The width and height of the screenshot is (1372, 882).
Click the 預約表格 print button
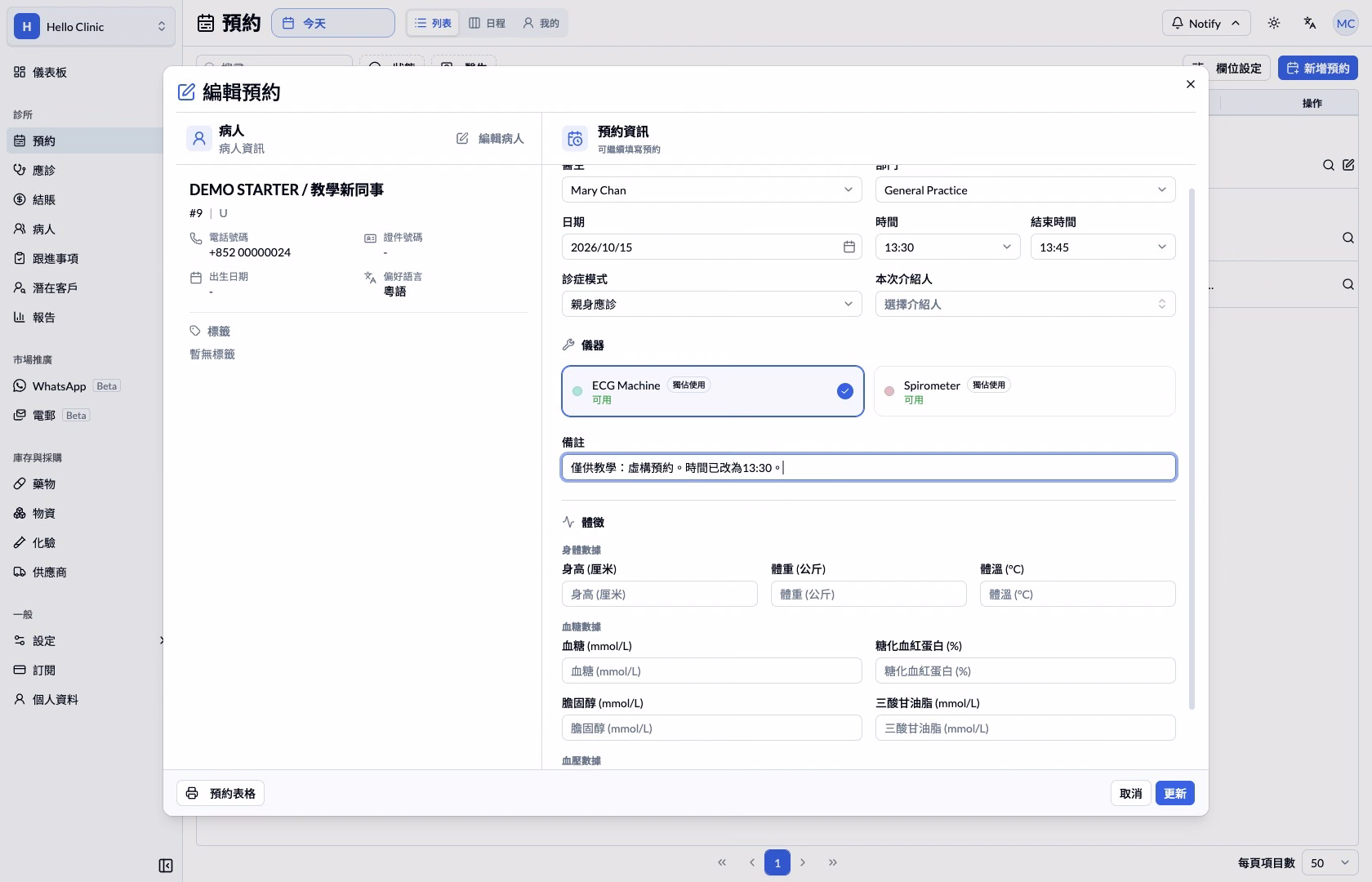point(220,793)
